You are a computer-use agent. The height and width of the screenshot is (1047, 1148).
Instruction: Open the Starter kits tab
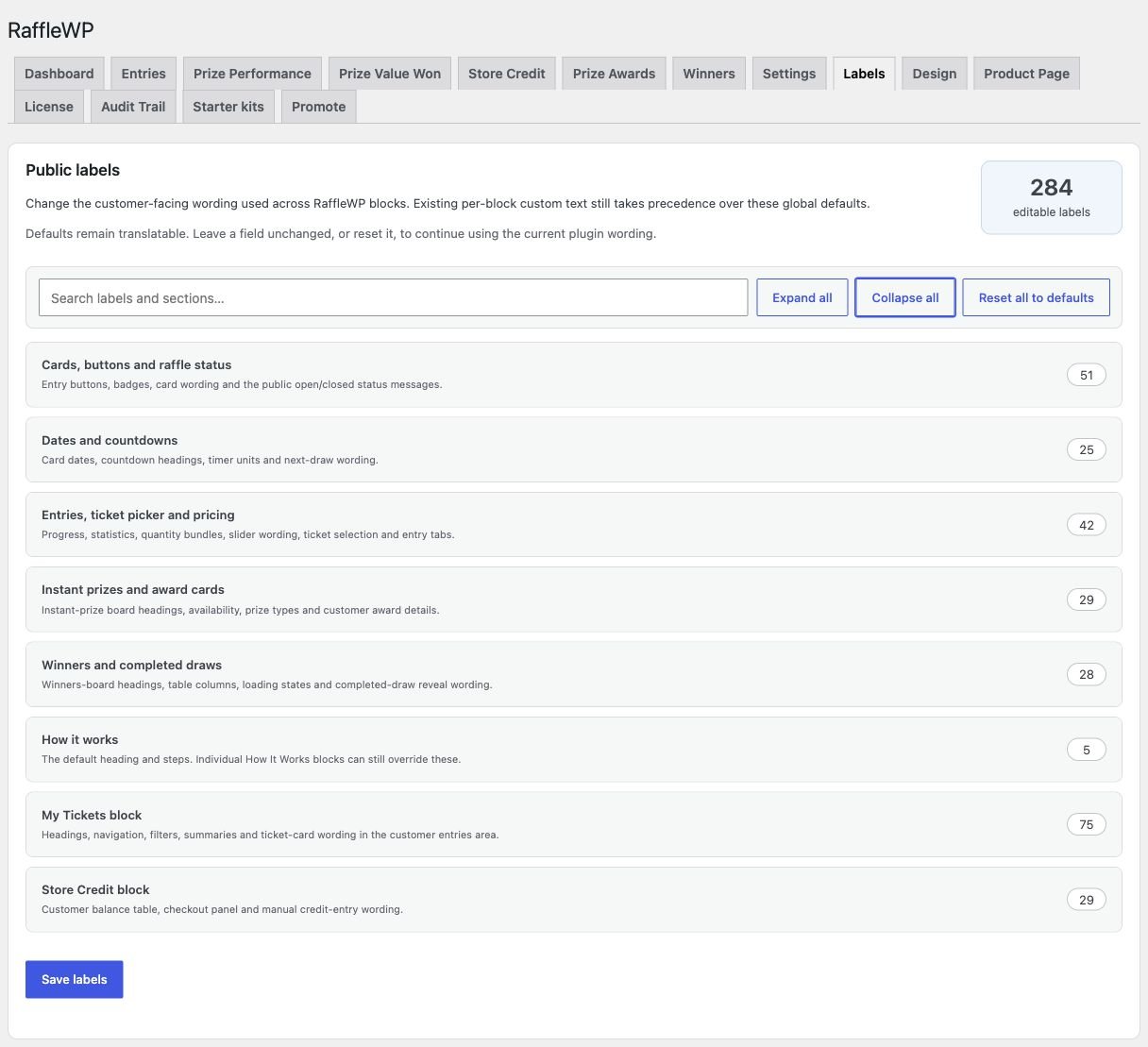(x=228, y=107)
